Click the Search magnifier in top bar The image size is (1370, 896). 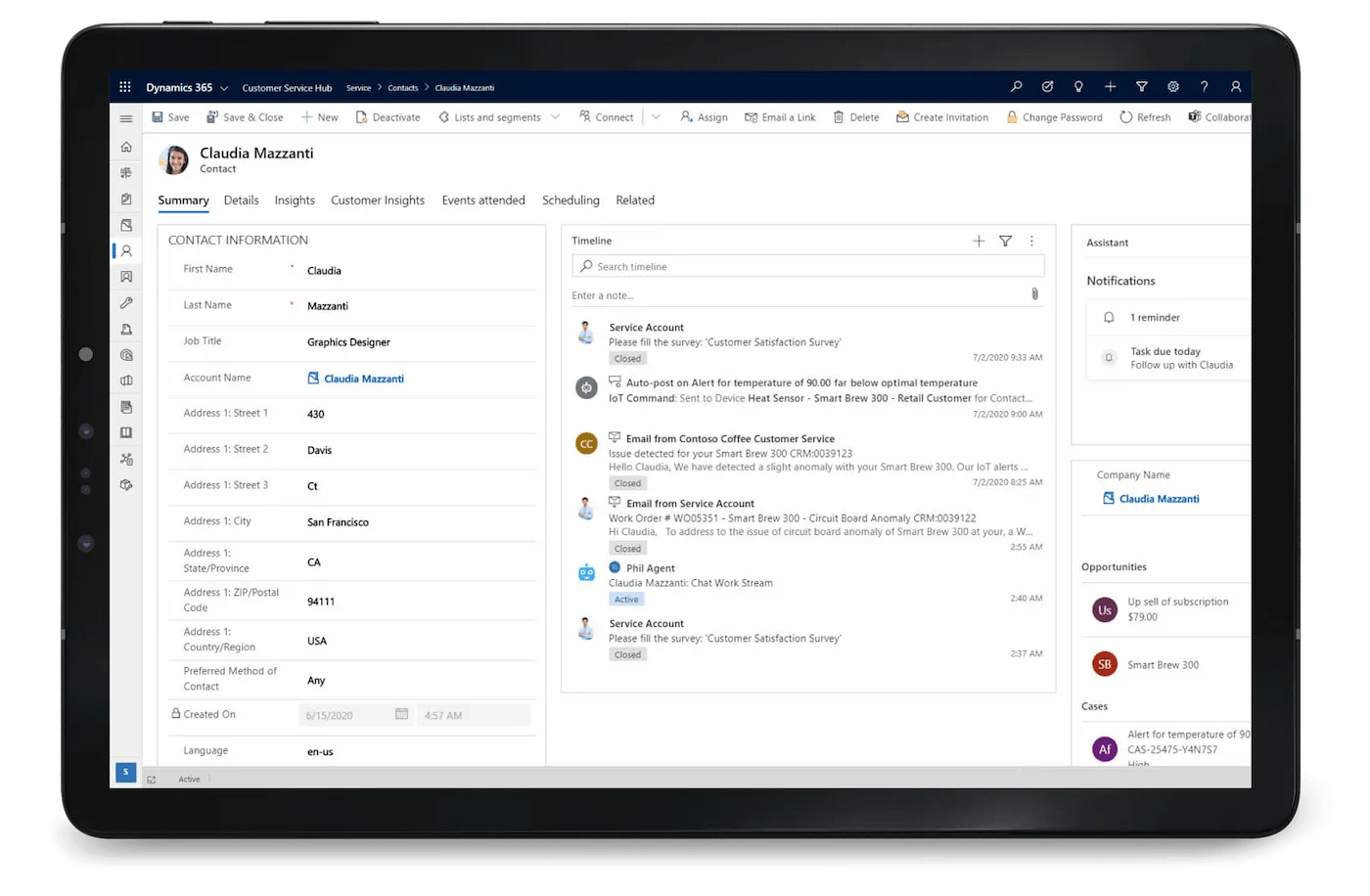[x=1017, y=87]
